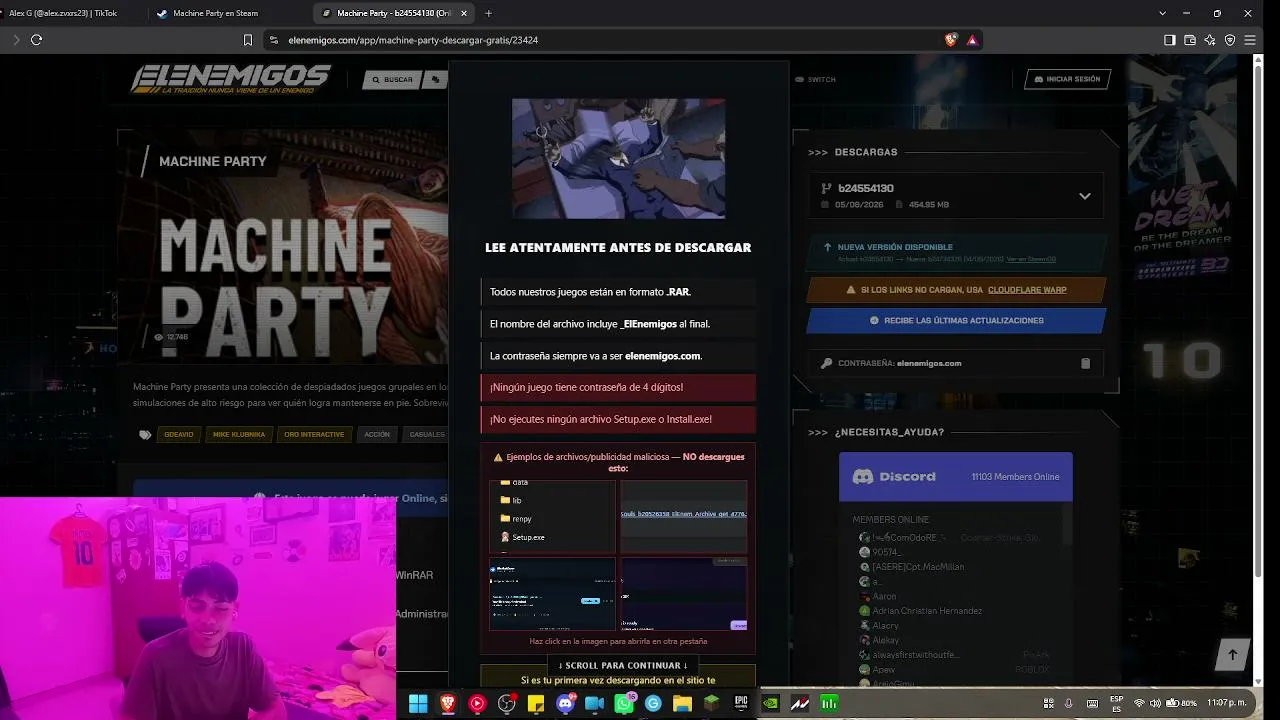The width and height of the screenshot is (1280, 720).
Task: Open the QR scanner tray icon
Action: click(1048, 704)
